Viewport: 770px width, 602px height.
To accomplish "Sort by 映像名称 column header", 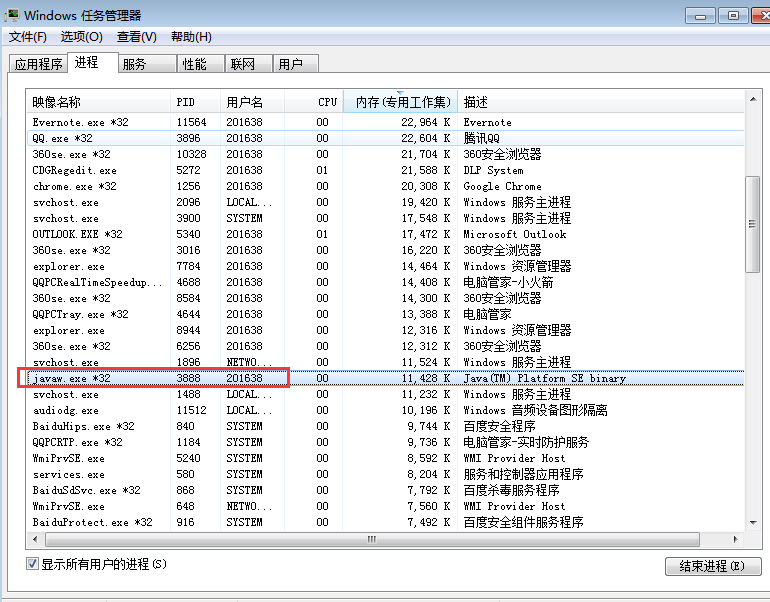I will (x=98, y=102).
